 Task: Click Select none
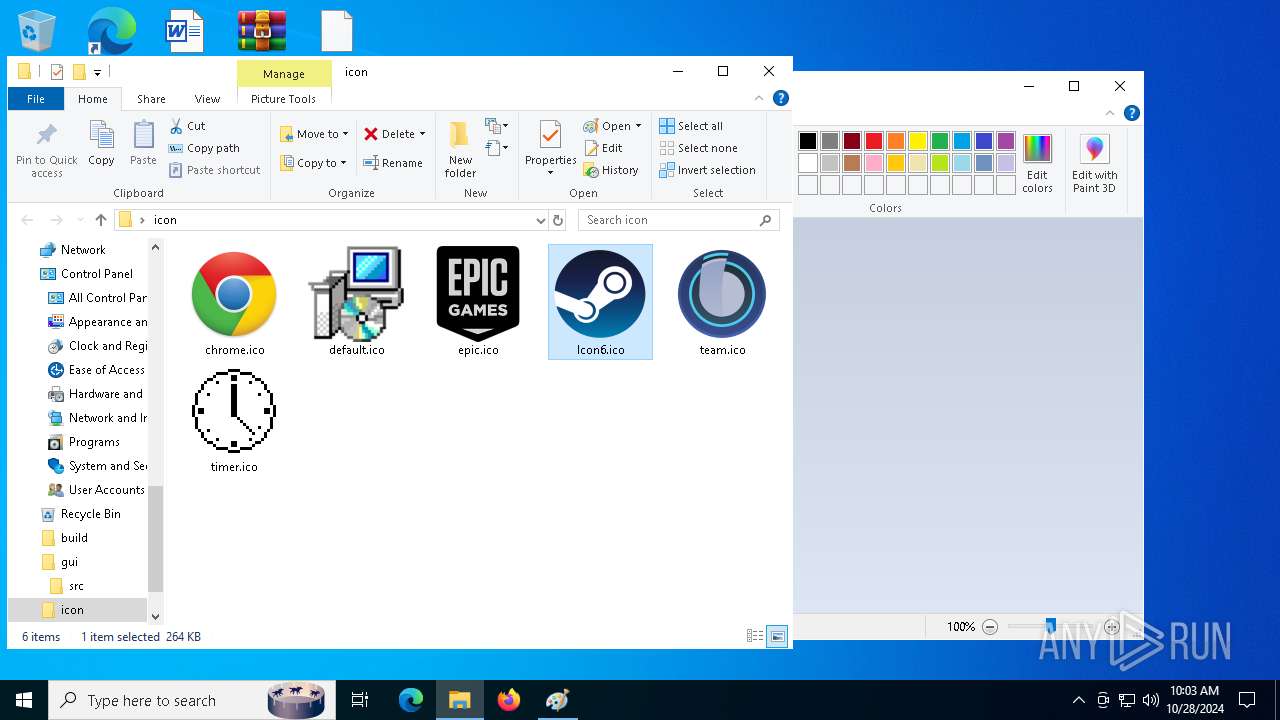coord(698,148)
